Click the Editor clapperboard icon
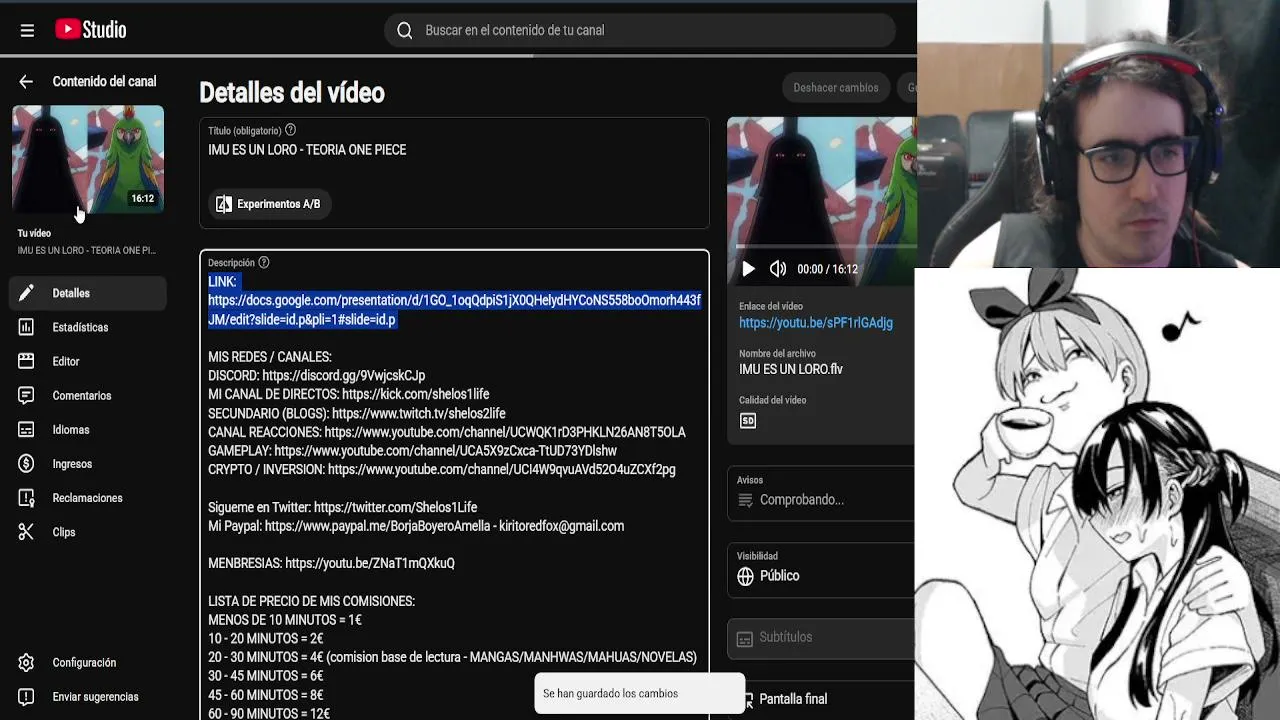Image resolution: width=1280 pixels, height=720 pixels. click(27, 361)
